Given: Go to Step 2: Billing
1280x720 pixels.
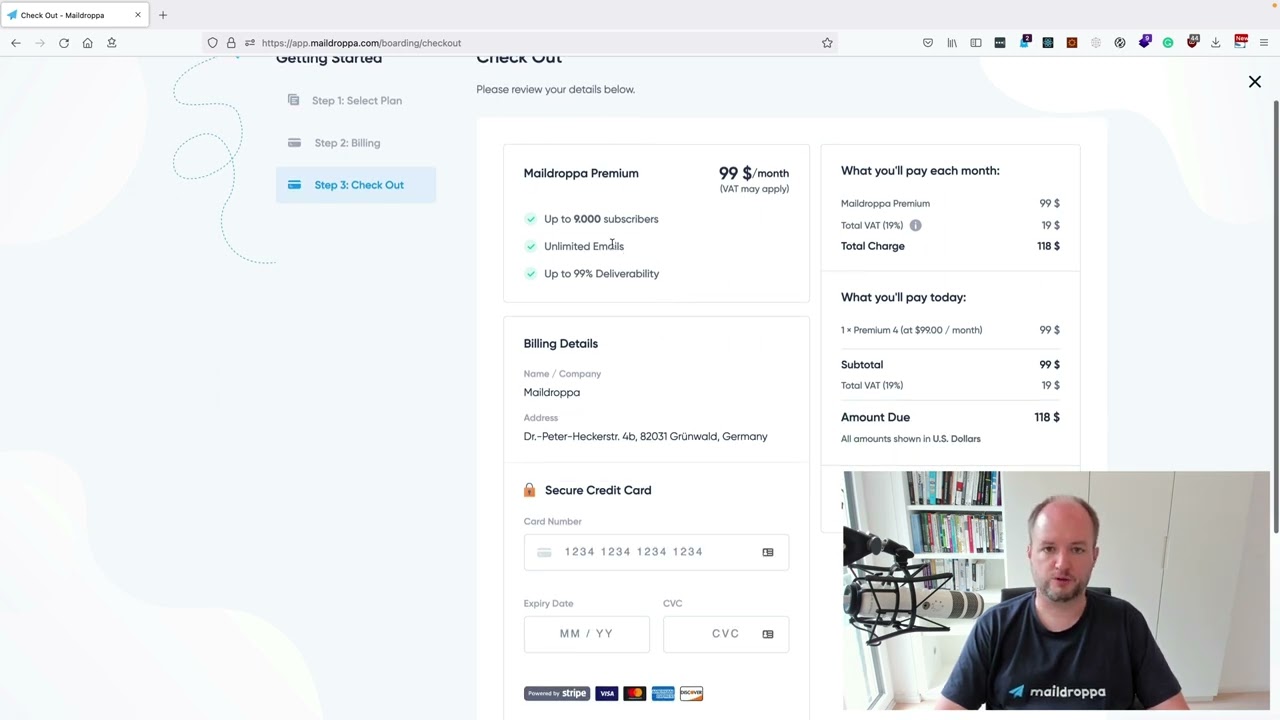Looking at the screenshot, I should coord(356,143).
